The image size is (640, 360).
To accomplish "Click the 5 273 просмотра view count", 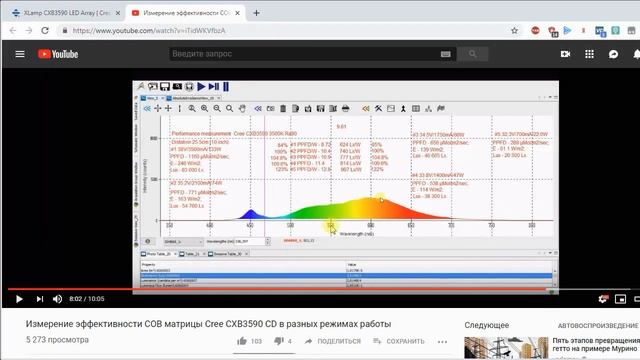I will (57, 340).
